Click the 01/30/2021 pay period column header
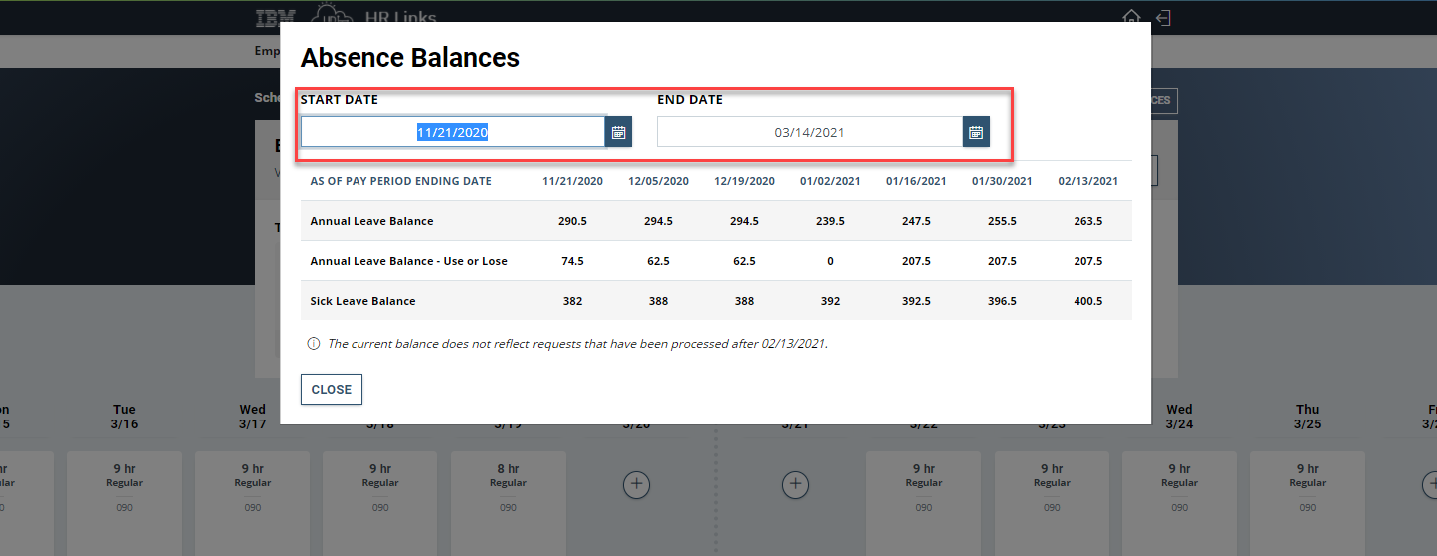The height and width of the screenshot is (556, 1437). [1002, 181]
